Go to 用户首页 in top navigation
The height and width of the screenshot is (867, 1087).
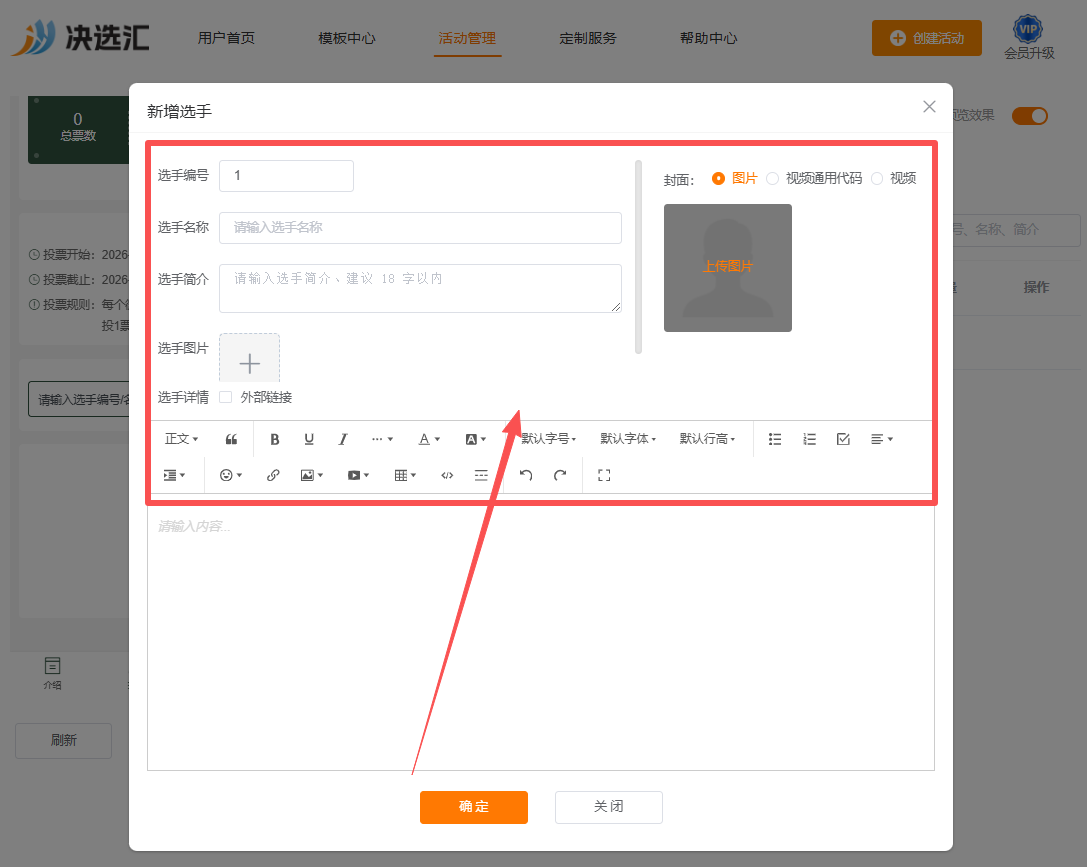pyautogui.click(x=226, y=38)
